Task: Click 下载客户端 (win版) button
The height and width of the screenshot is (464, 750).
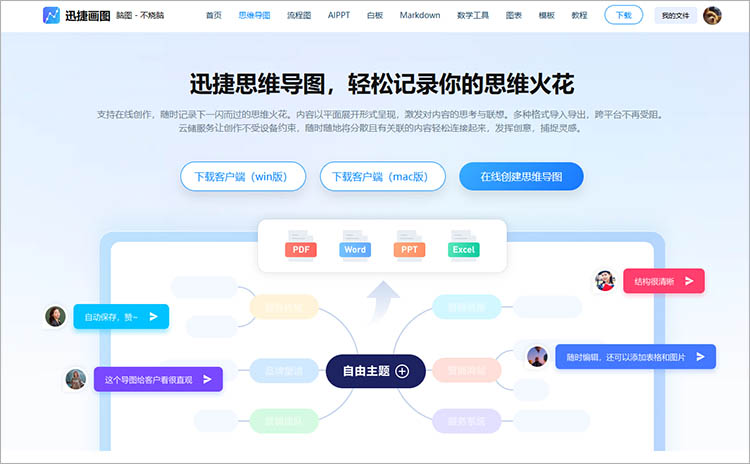Action: [x=243, y=177]
